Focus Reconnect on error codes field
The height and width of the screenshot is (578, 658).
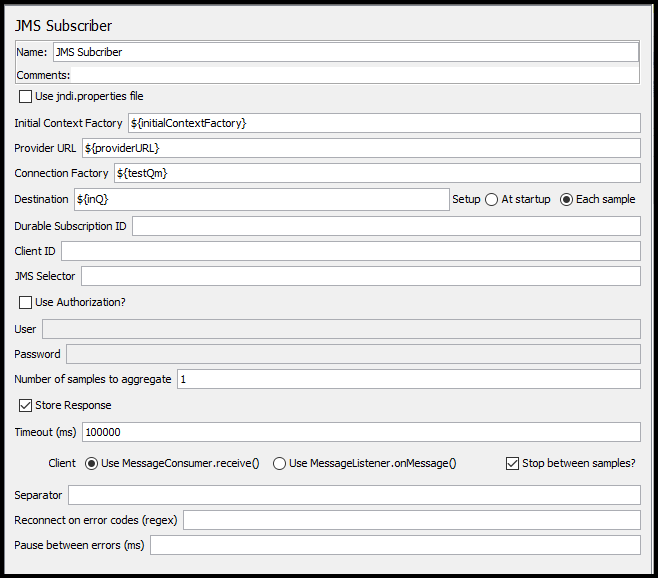pyautogui.click(x=411, y=520)
